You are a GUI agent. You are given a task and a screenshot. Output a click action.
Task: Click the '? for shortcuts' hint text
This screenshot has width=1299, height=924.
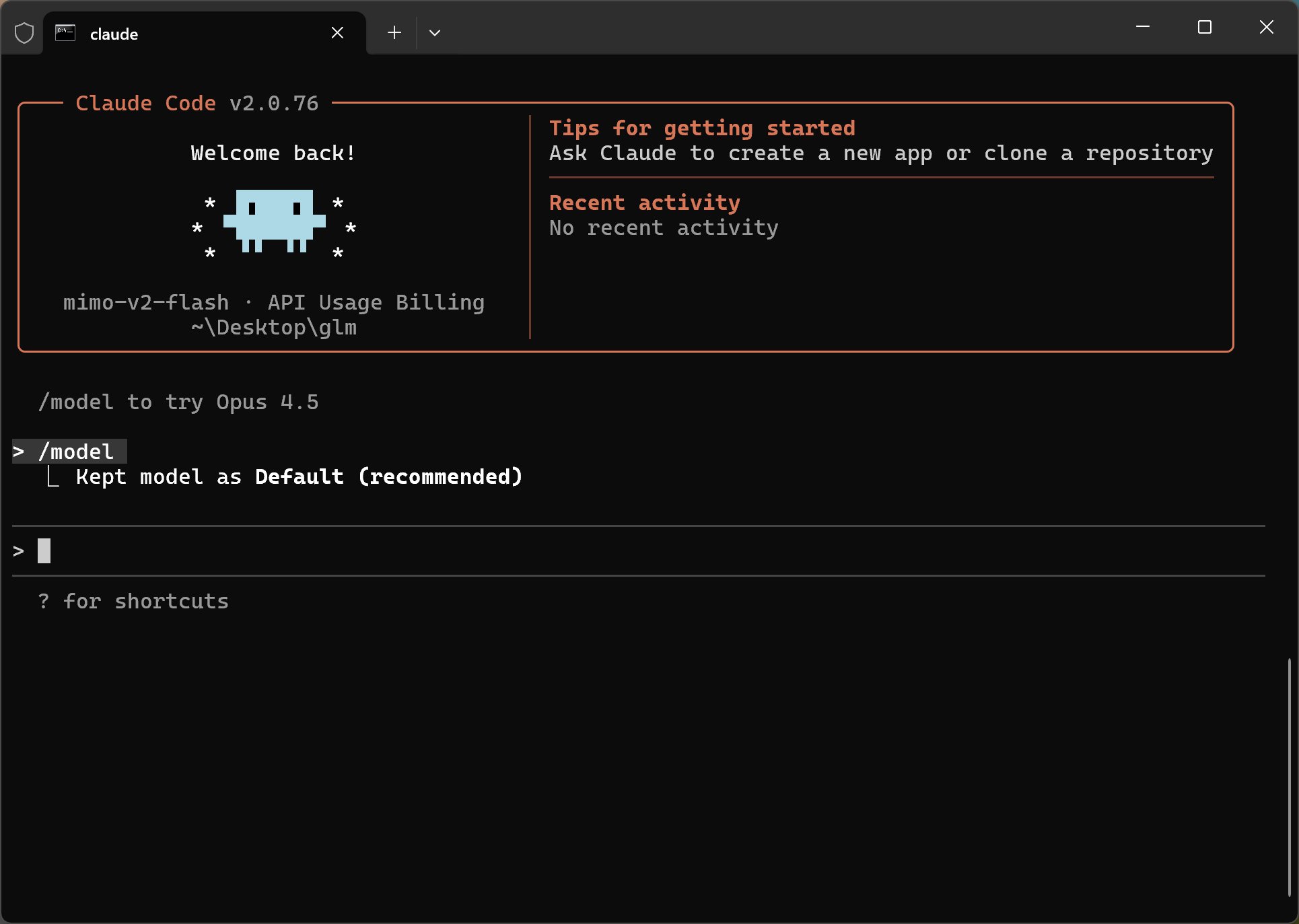coord(133,602)
